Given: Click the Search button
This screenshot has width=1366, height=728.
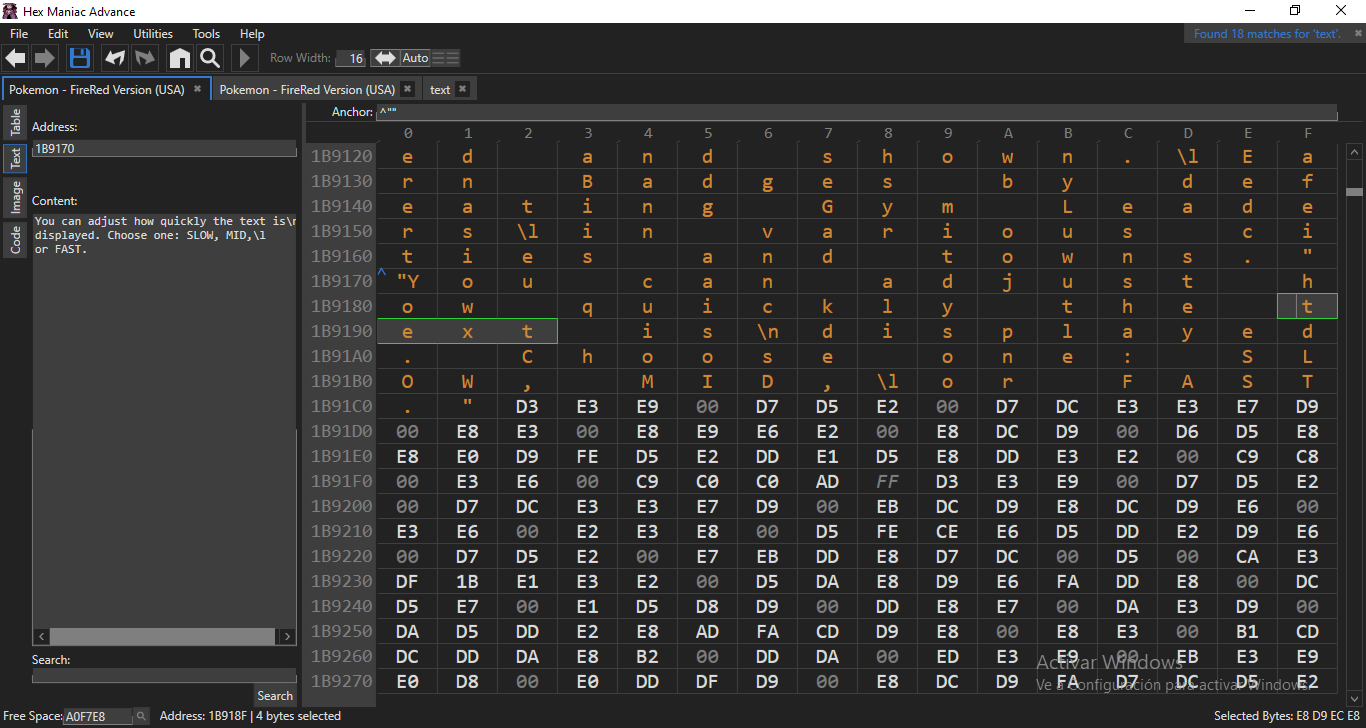Looking at the screenshot, I should pos(275,696).
